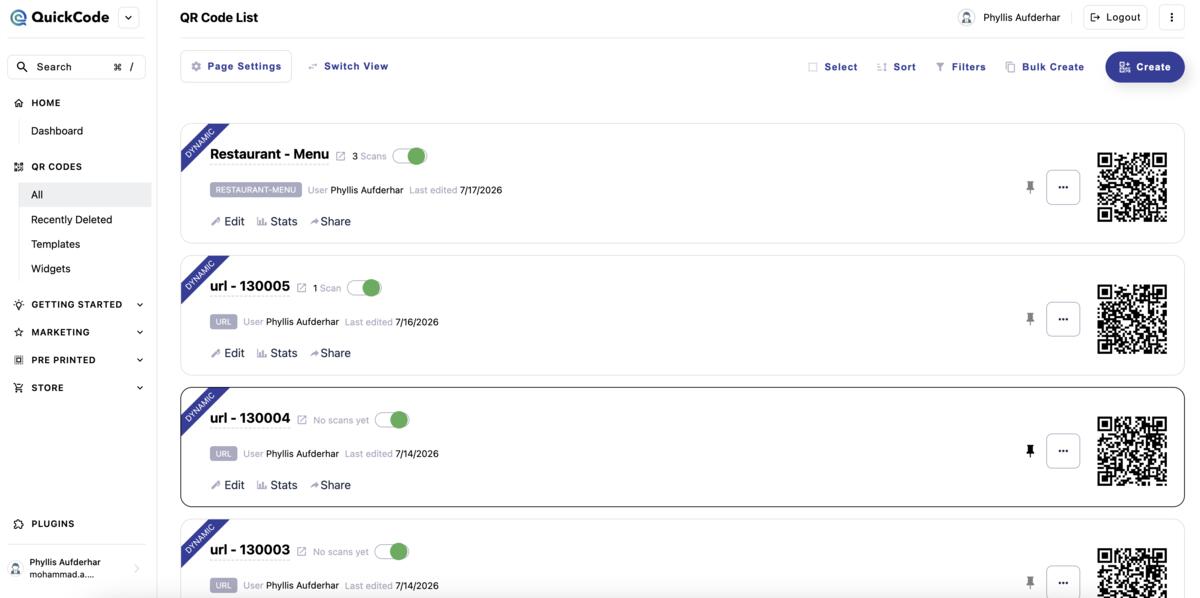Click the Home icon in sidebar
This screenshot has height=598, width=1200.
[x=18, y=103]
